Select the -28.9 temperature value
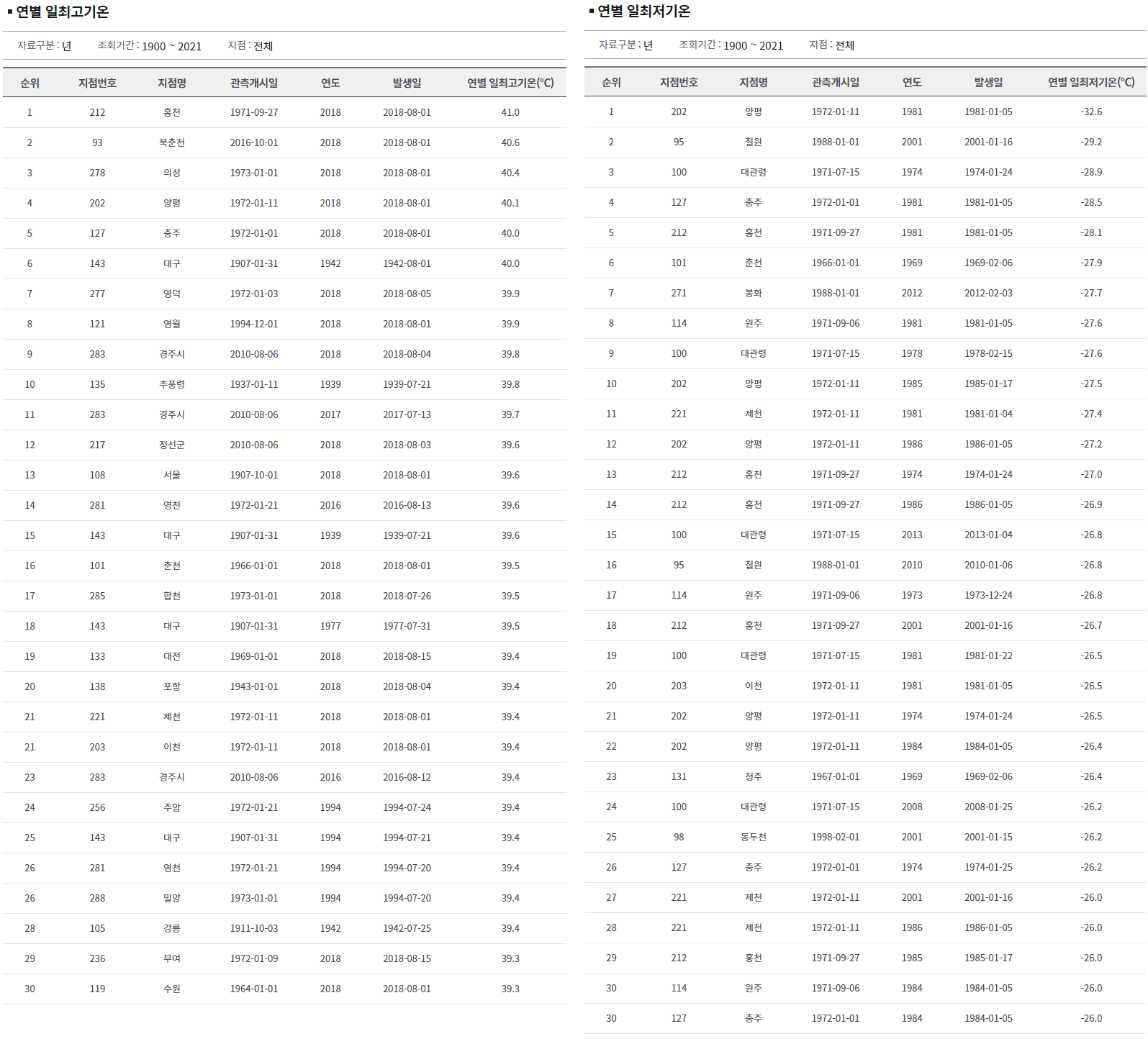The height and width of the screenshot is (1039, 1148). pyautogui.click(x=1091, y=172)
